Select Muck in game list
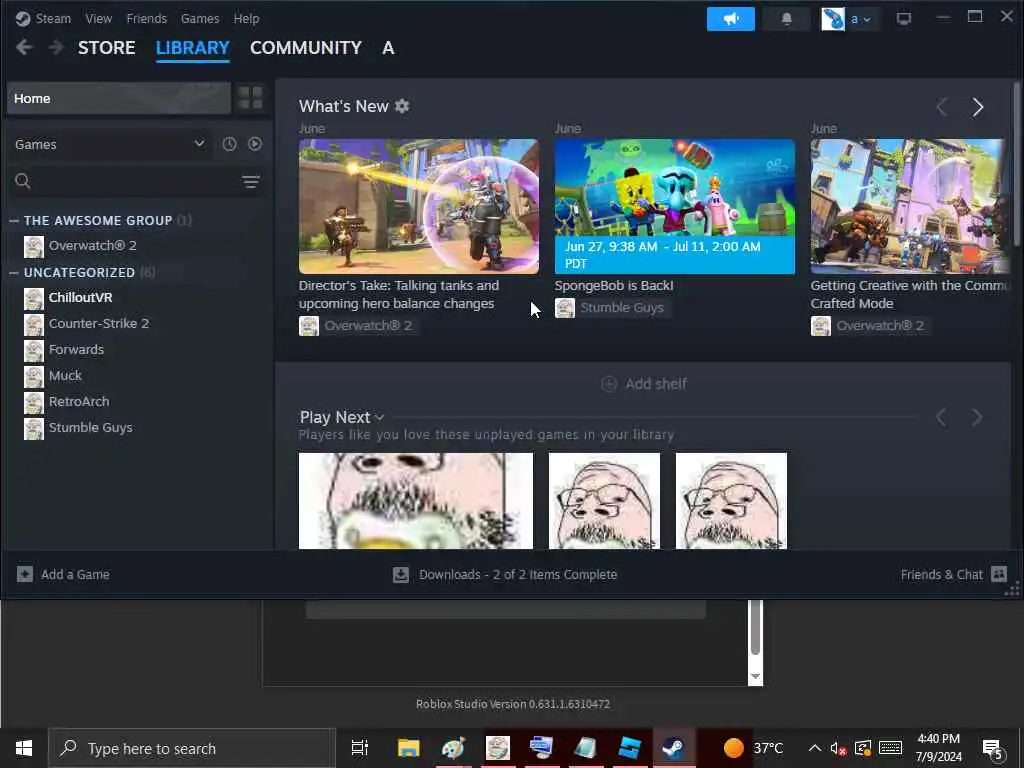 [x=65, y=376]
